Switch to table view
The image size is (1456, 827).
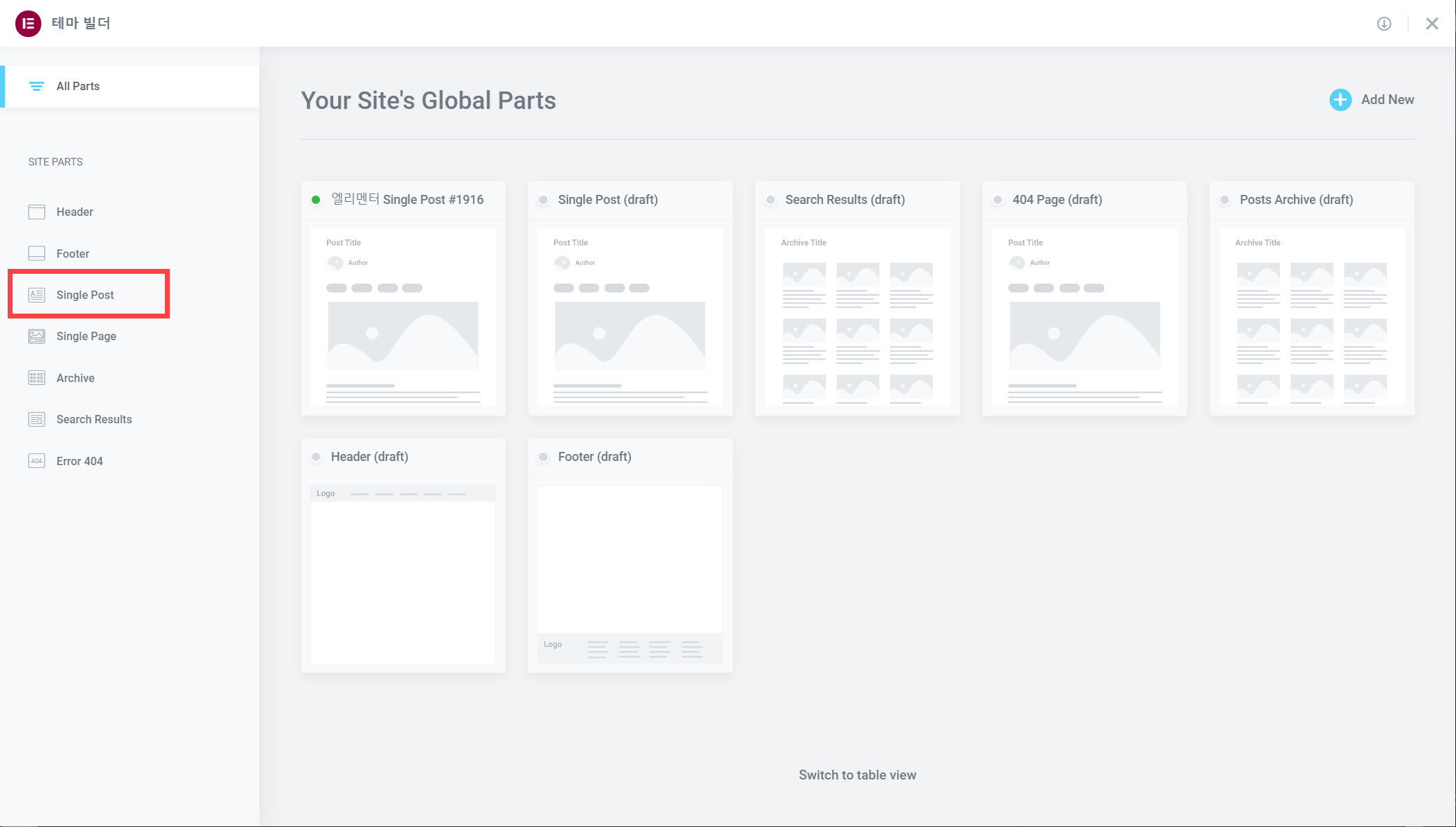point(857,775)
